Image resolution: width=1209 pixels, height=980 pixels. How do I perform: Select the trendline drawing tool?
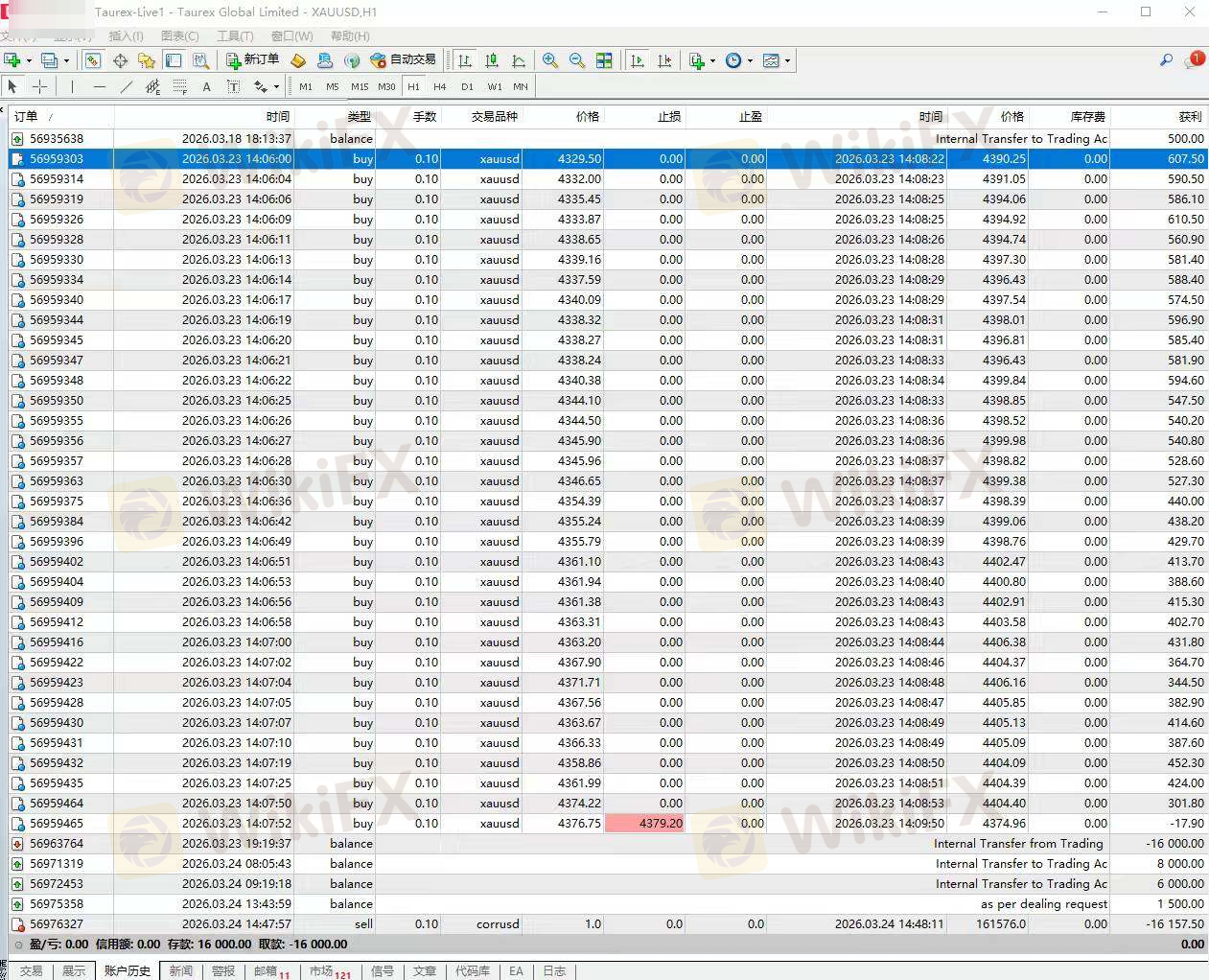126,86
